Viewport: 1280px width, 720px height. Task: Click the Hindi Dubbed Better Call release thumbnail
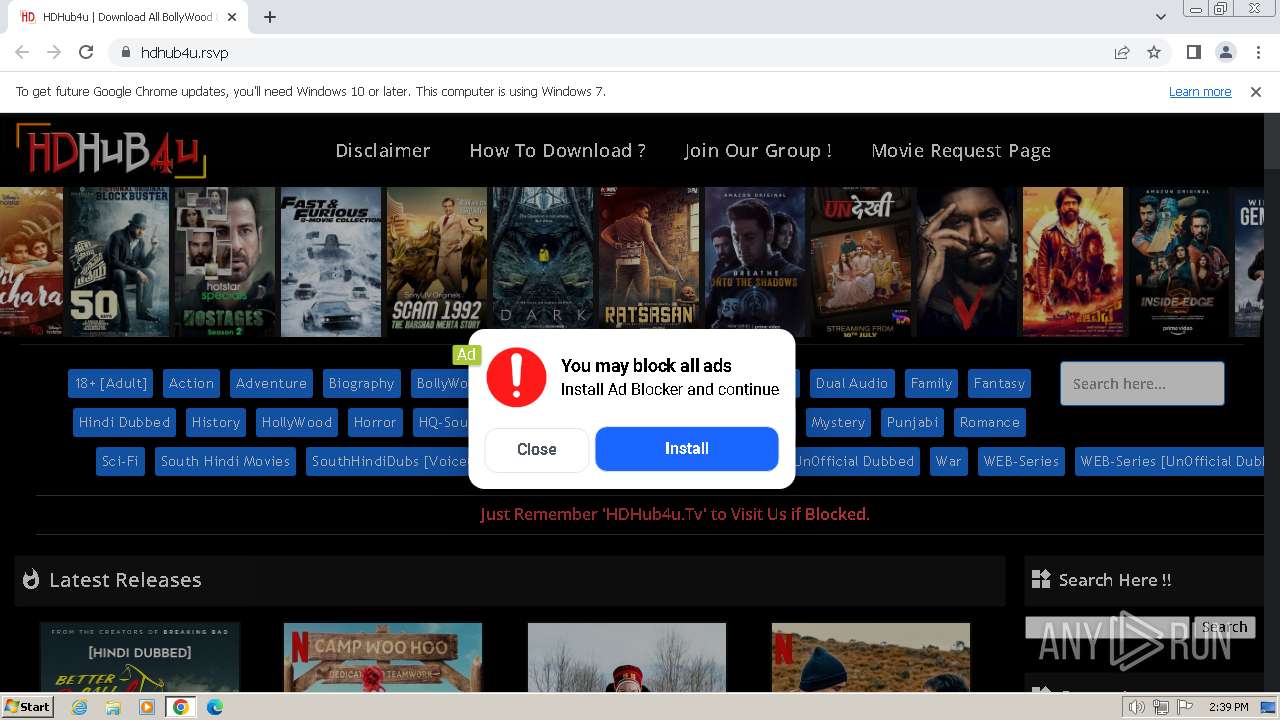point(140,657)
